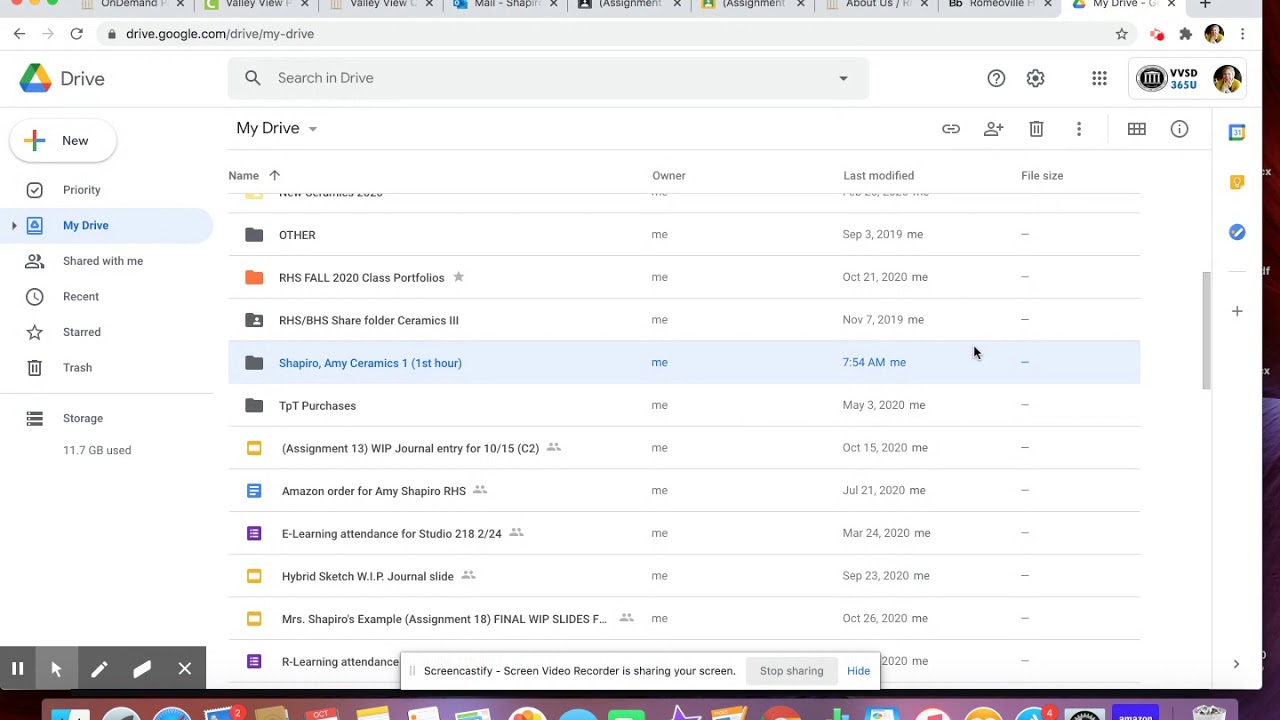The width and height of the screenshot is (1280, 720).
Task: Select Amazon order for Amy Shapiro RHS
Action: click(684, 491)
